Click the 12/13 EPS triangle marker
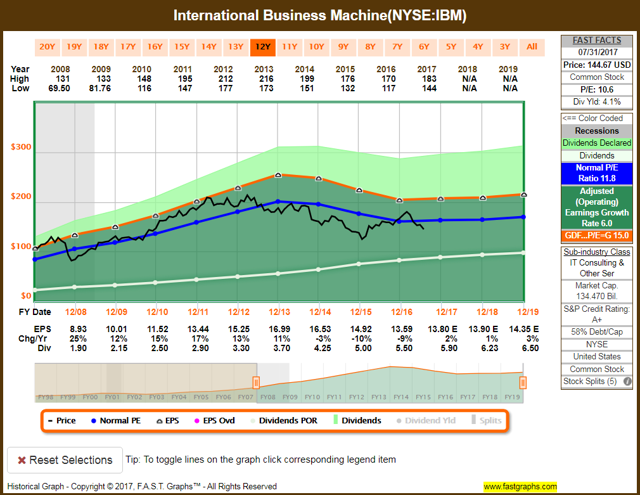This screenshot has width=640, height=495. (x=278, y=175)
